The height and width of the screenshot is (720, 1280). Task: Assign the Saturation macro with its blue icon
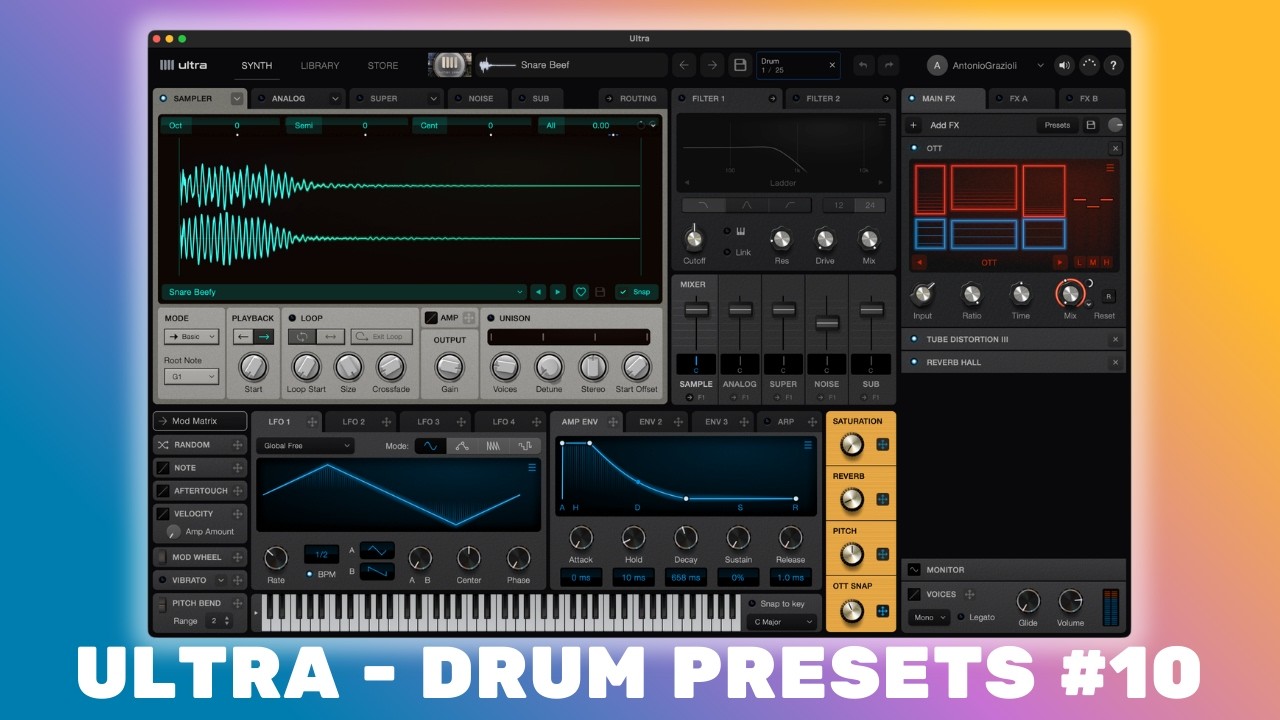883,445
